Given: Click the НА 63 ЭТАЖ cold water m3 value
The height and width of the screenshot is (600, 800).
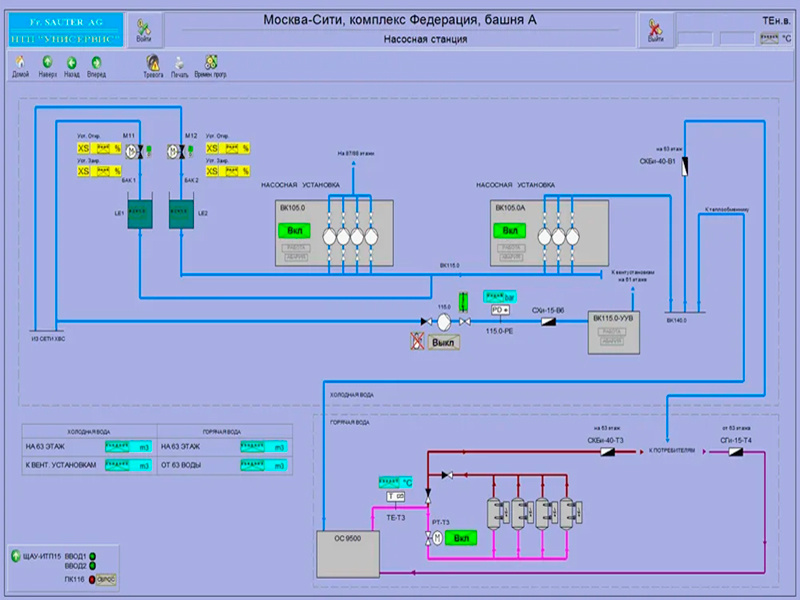Looking at the screenshot, I should pyautogui.click(x=131, y=445).
